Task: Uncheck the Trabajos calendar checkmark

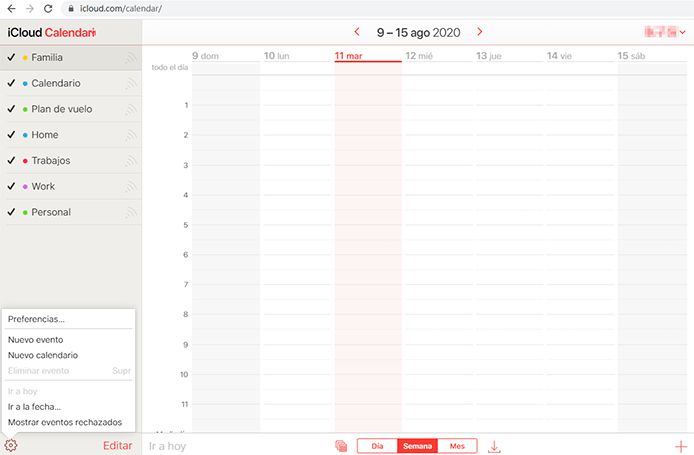Action: [x=12, y=160]
